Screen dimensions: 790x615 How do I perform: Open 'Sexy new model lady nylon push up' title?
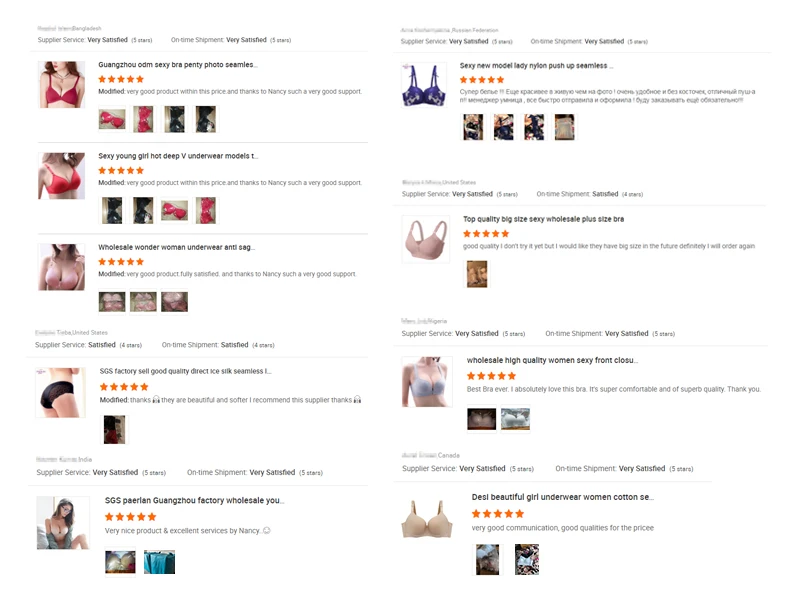536,65
